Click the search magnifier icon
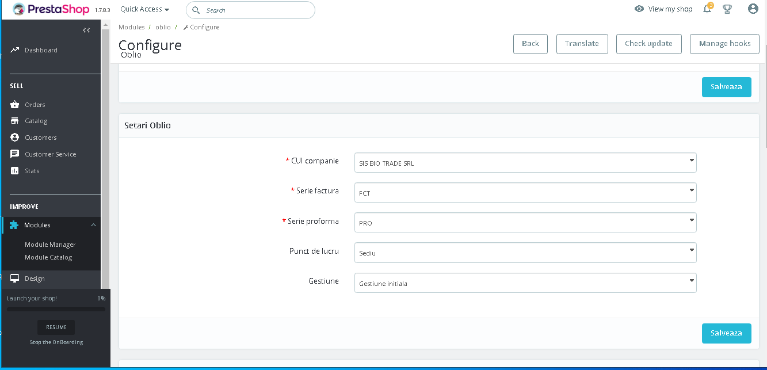767x370 pixels. pos(196,10)
